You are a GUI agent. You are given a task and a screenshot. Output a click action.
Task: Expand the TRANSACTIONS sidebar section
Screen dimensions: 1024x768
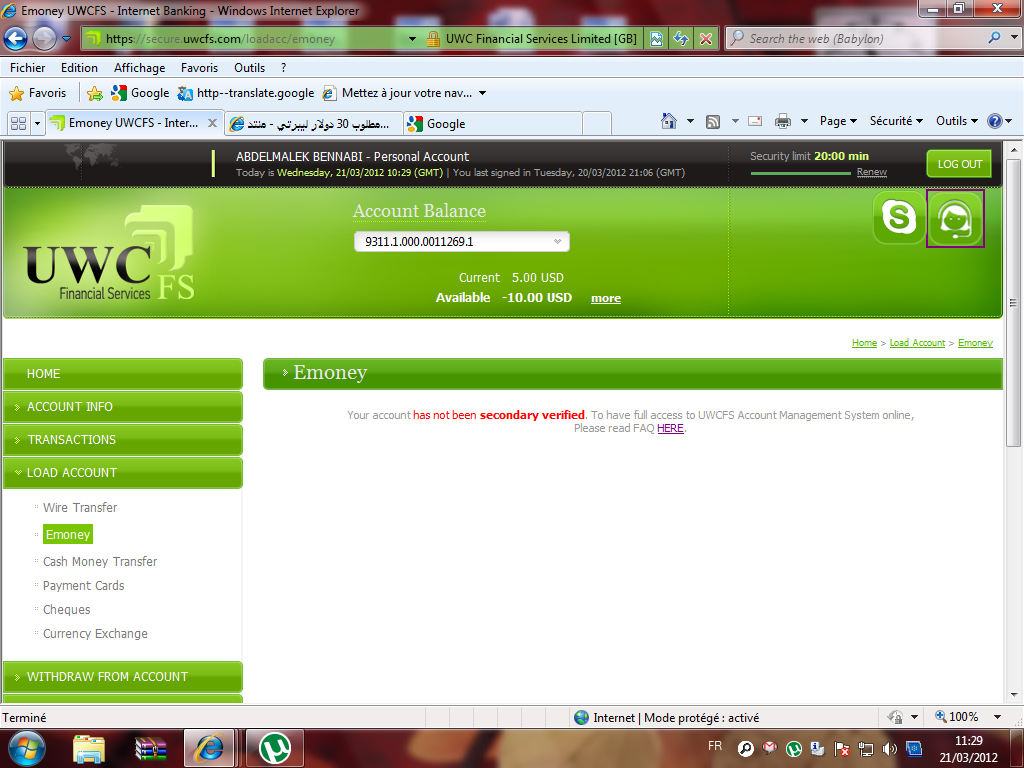(123, 440)
